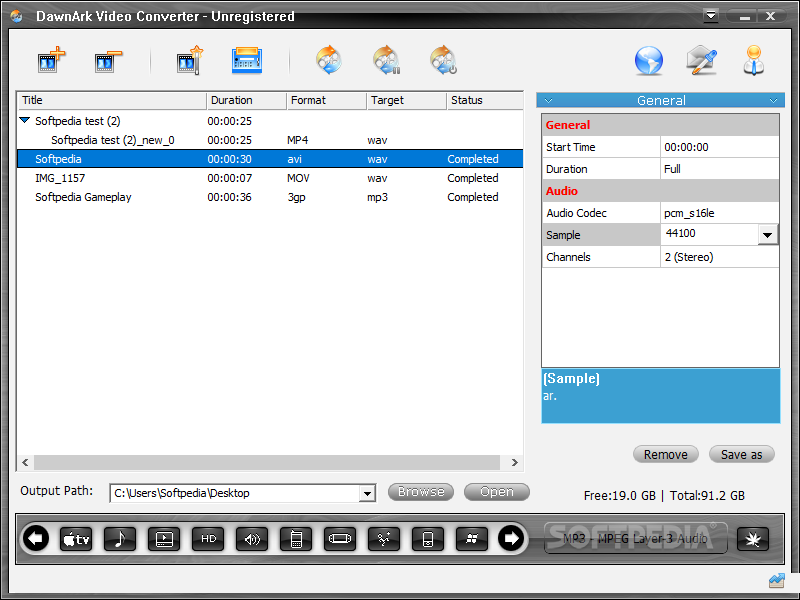This screenshot has height=600, width=800.
Task: Click the Browse button
Action: pos(421,492)
